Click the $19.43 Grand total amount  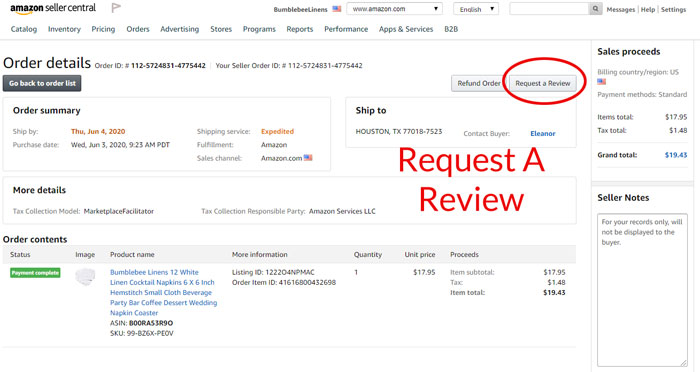coord(676,155)
